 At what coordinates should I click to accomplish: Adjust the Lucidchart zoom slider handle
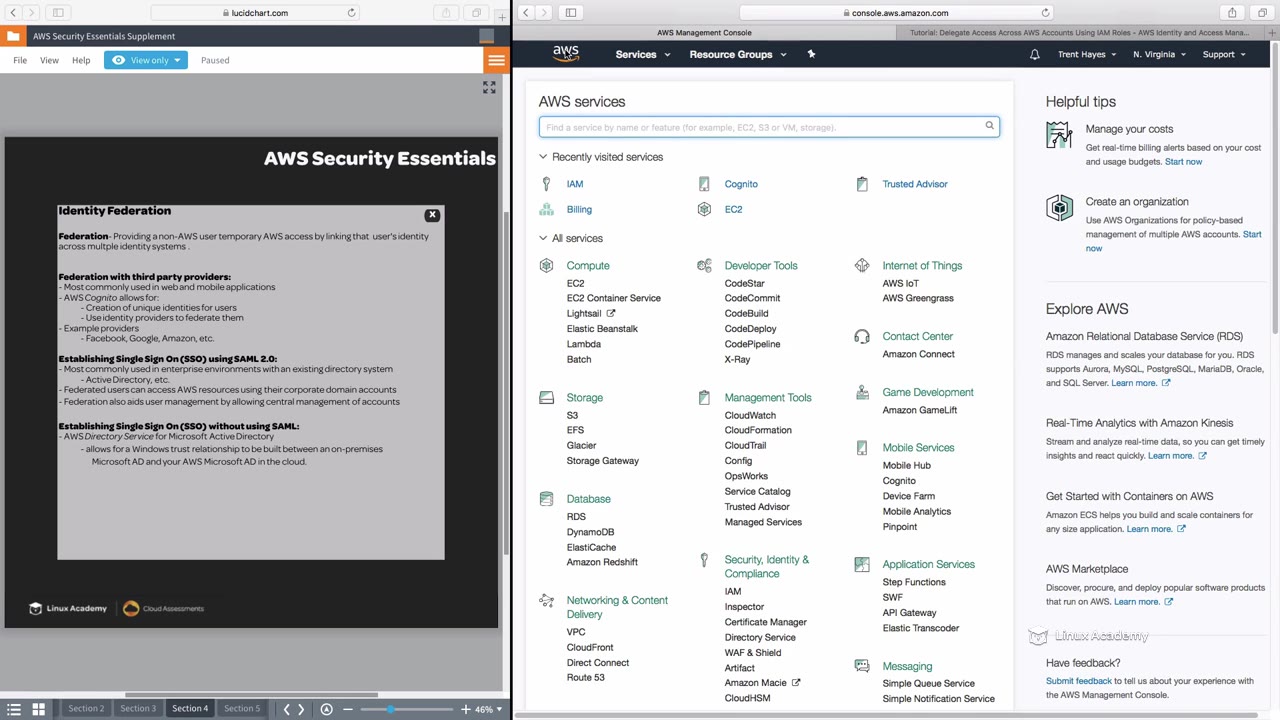[390, 709]
